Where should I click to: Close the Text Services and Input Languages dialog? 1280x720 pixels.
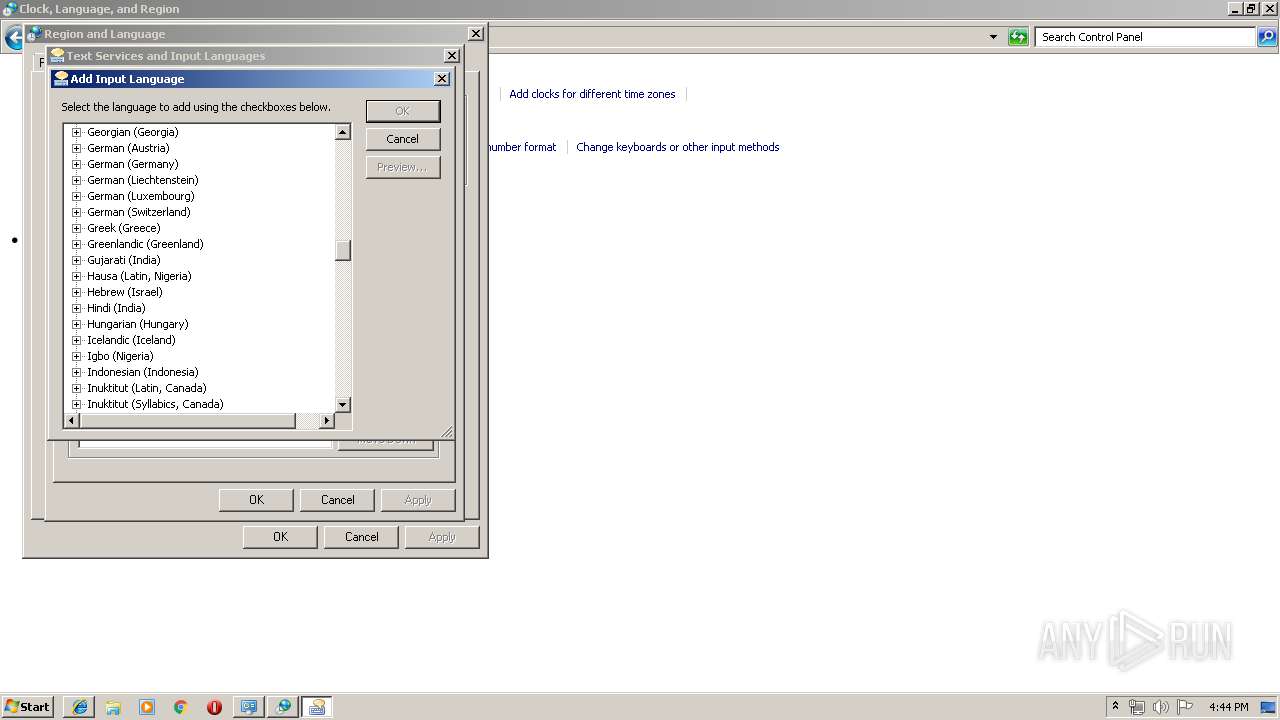coord(452,56)
